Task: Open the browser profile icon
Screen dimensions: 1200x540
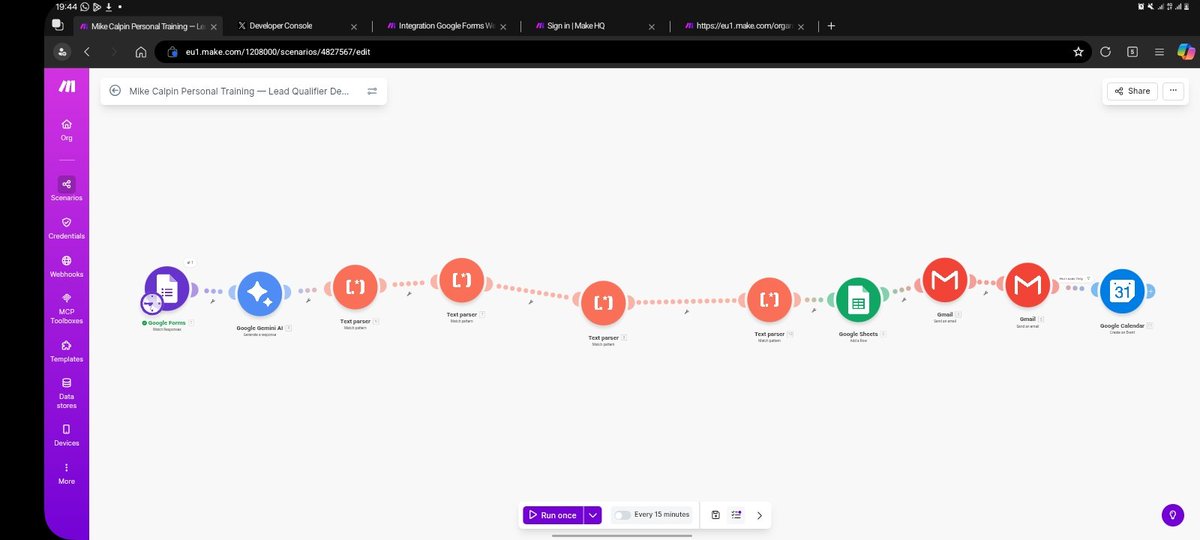Action: pyautogui.click(x=62, y=51)
